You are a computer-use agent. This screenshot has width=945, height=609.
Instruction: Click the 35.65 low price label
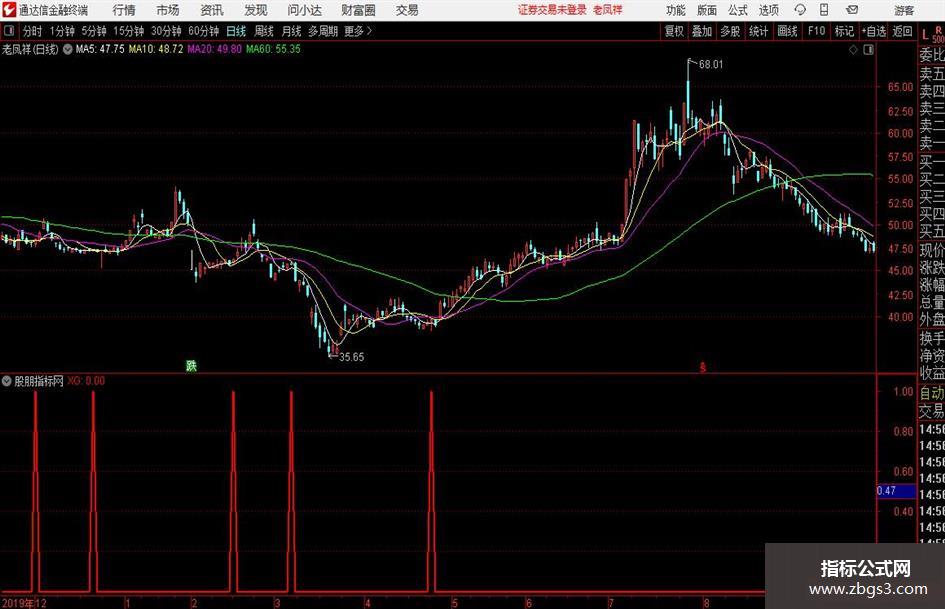click(351, 357)
